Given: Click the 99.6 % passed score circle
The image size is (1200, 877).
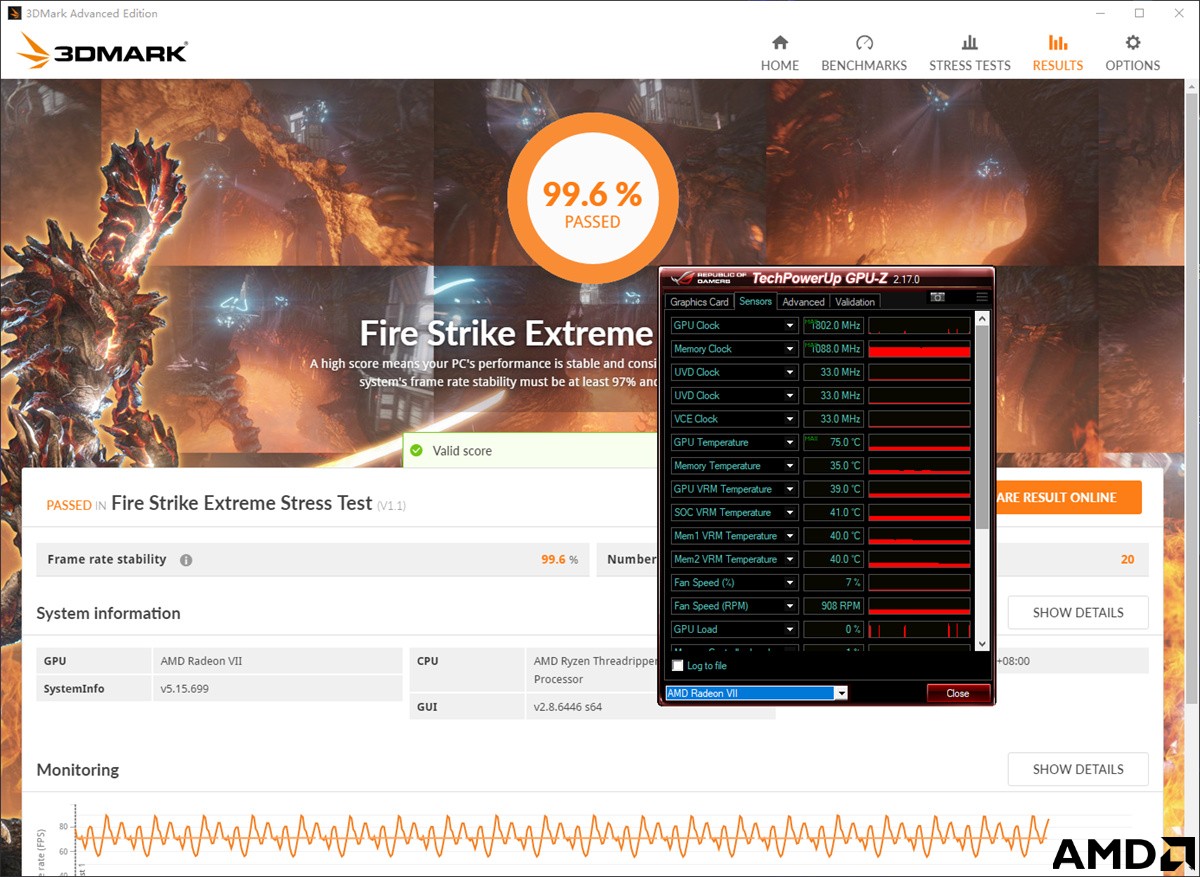Looking at the screenshot, I should 592,197.
